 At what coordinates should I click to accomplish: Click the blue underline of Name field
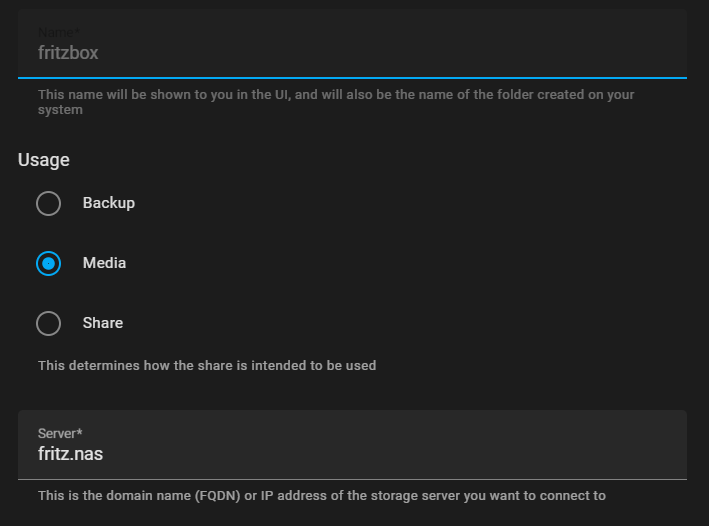click(352, 77)
